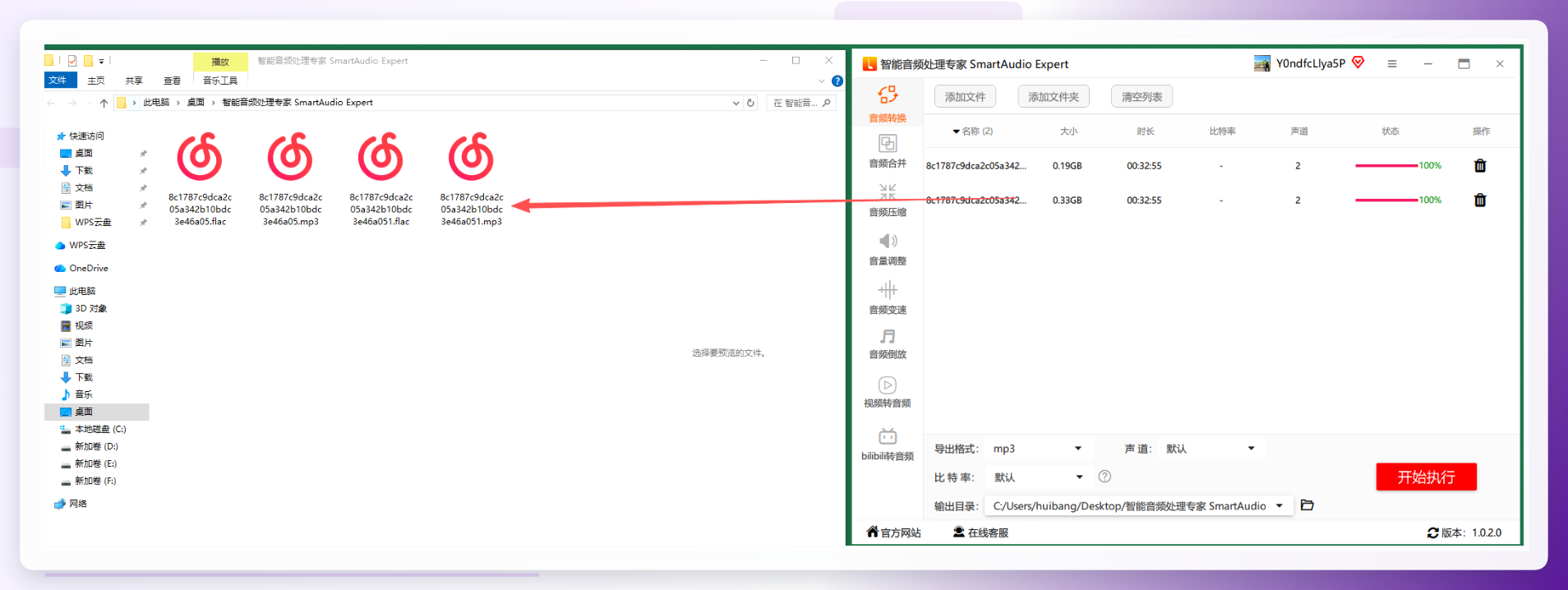
Task: Click the 添加文件夹 add folder button
Action: click(1054, 96)
